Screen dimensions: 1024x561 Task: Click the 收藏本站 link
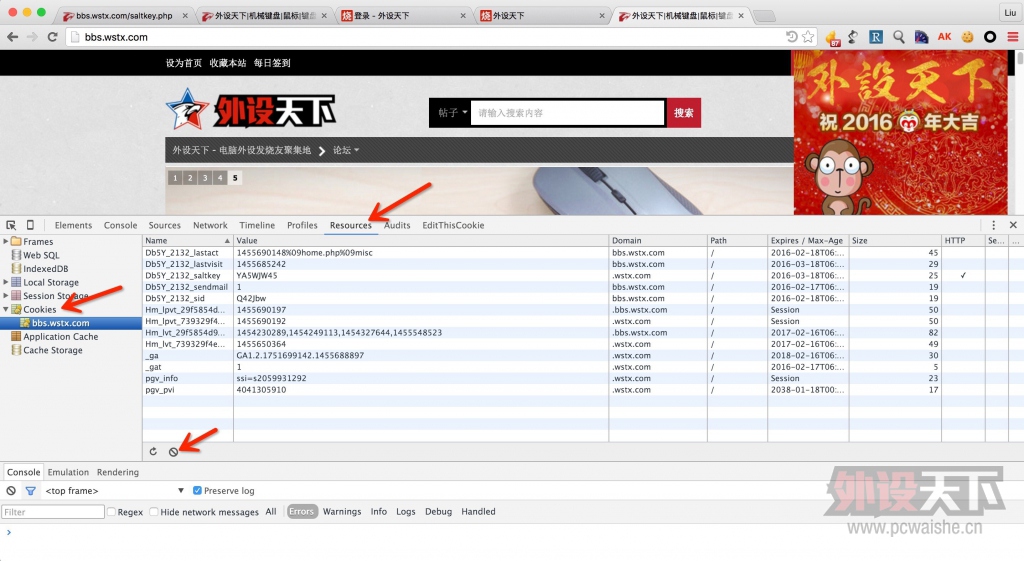pyautogui.click(x=228, y=63)
